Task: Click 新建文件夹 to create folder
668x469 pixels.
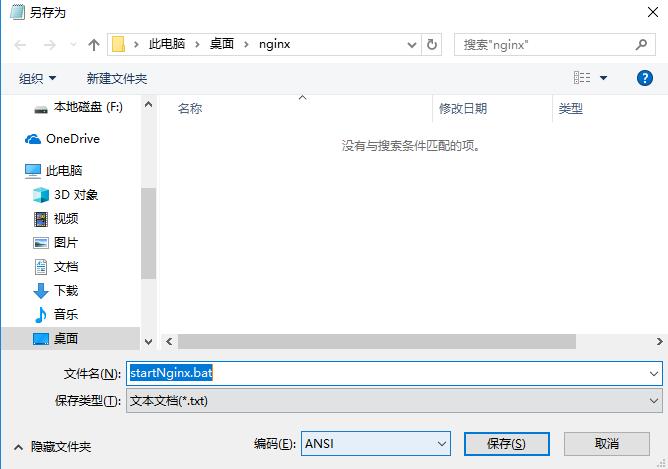Action: point(117,78)
